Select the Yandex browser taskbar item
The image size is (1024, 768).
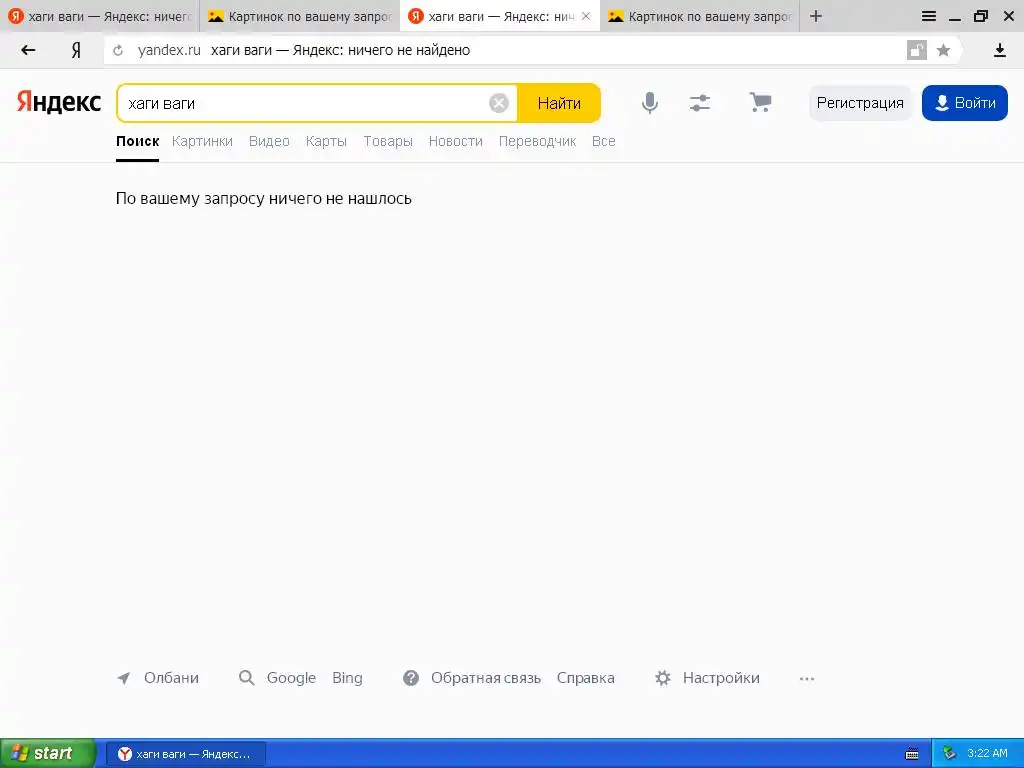click(186, 754)
